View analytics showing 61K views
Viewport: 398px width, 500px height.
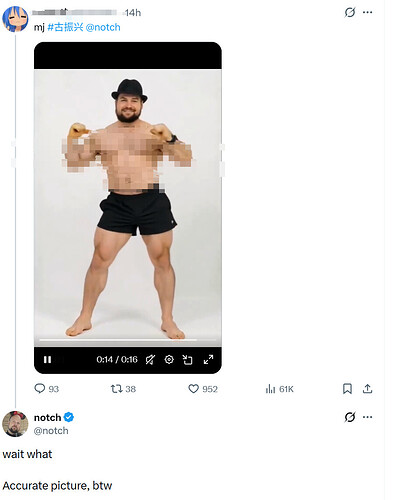pos(279,389)
